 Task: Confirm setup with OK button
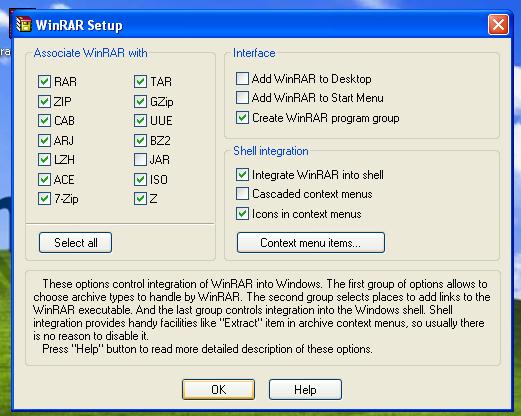(x=218, y=389)
